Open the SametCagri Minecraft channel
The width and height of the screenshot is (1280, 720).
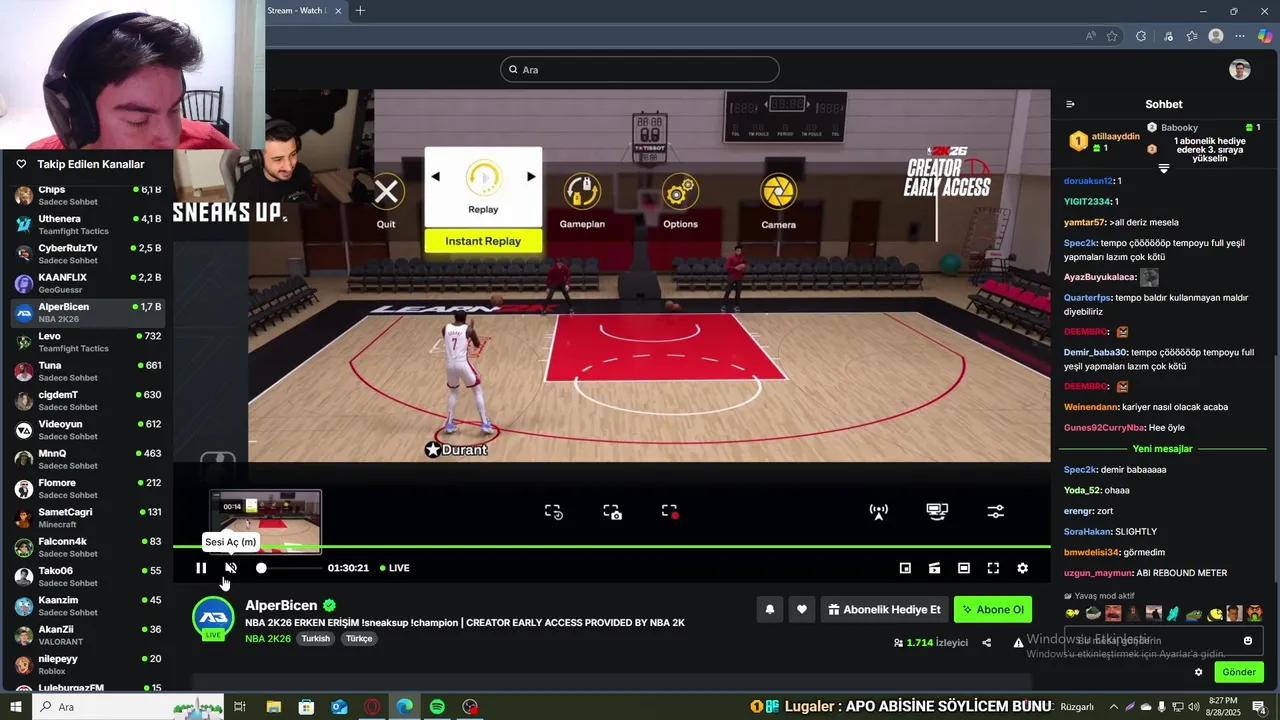(x=88, y=518)
